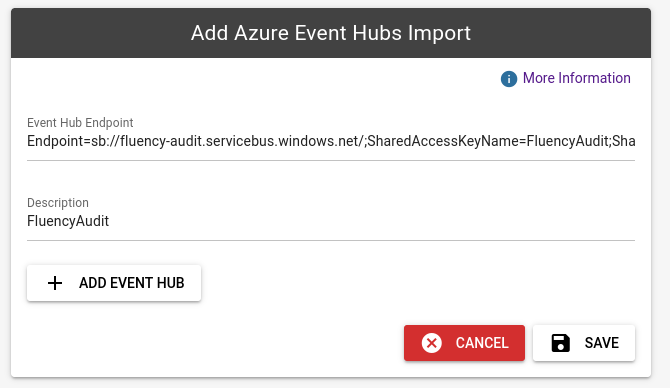Focus the Description input field
The image size is (670, 388).
point(331,221)
